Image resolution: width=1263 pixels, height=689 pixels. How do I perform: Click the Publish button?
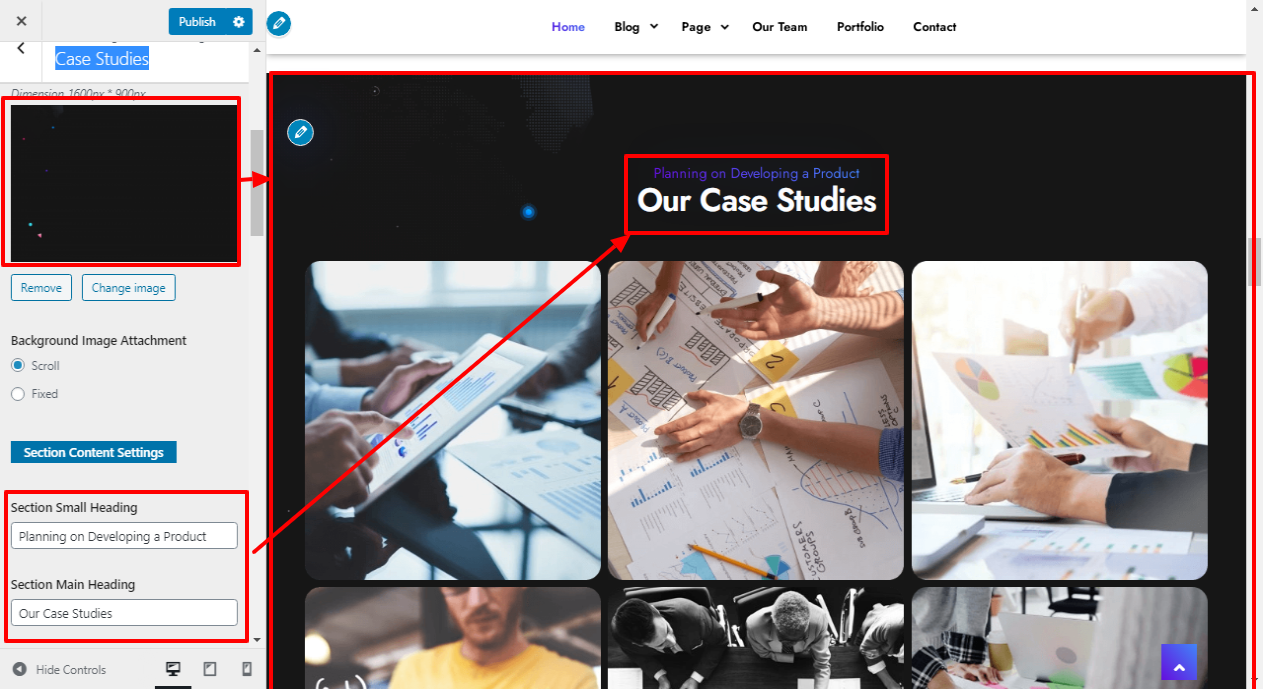(197, 21)
